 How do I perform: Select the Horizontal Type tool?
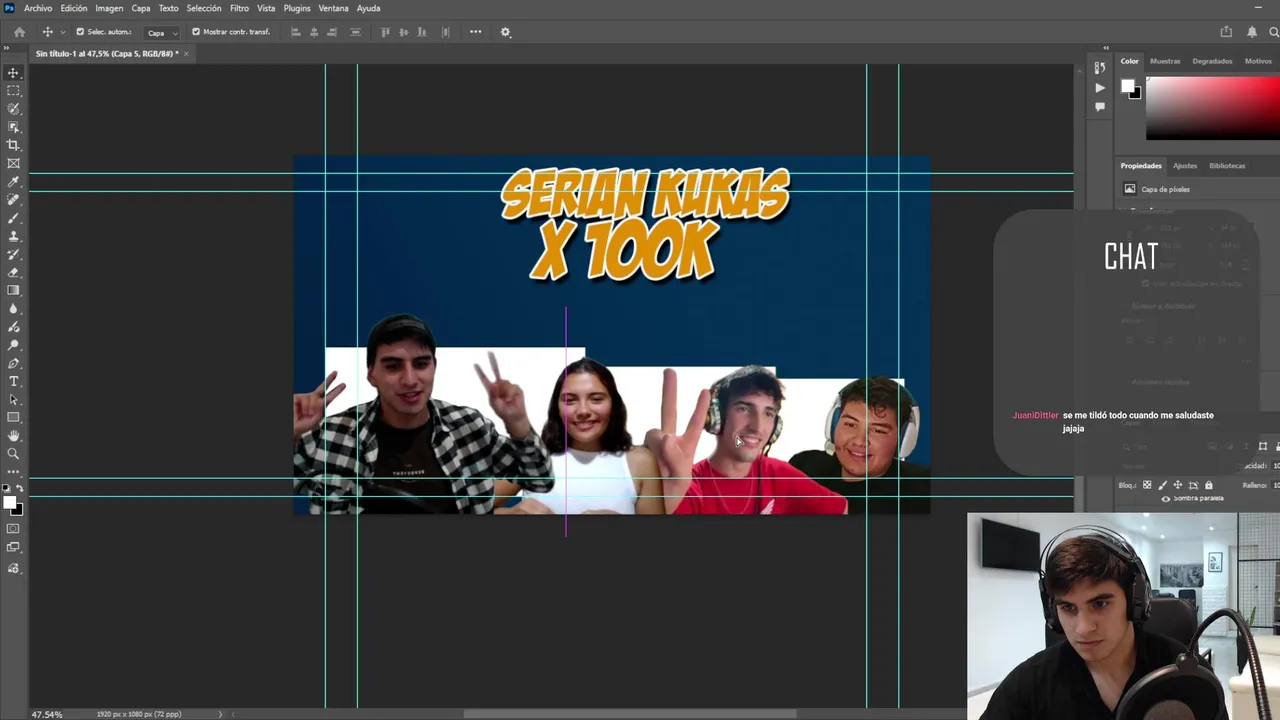tap(13, 381)
